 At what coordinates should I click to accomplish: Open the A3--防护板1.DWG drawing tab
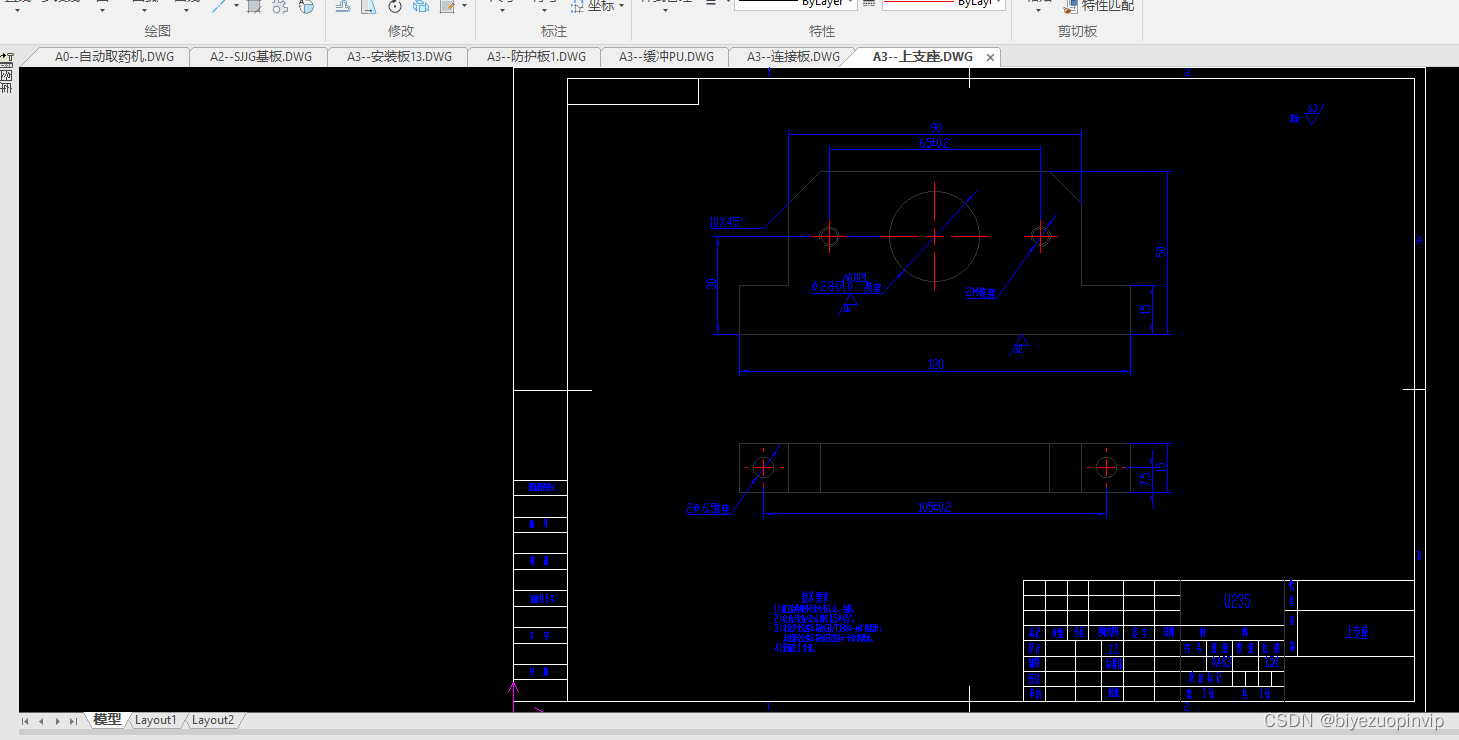click(536, 57)
